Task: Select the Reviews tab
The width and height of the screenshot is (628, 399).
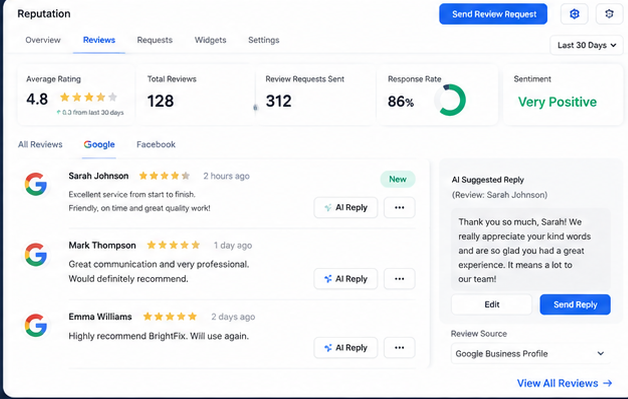Action: click(99, 40)
